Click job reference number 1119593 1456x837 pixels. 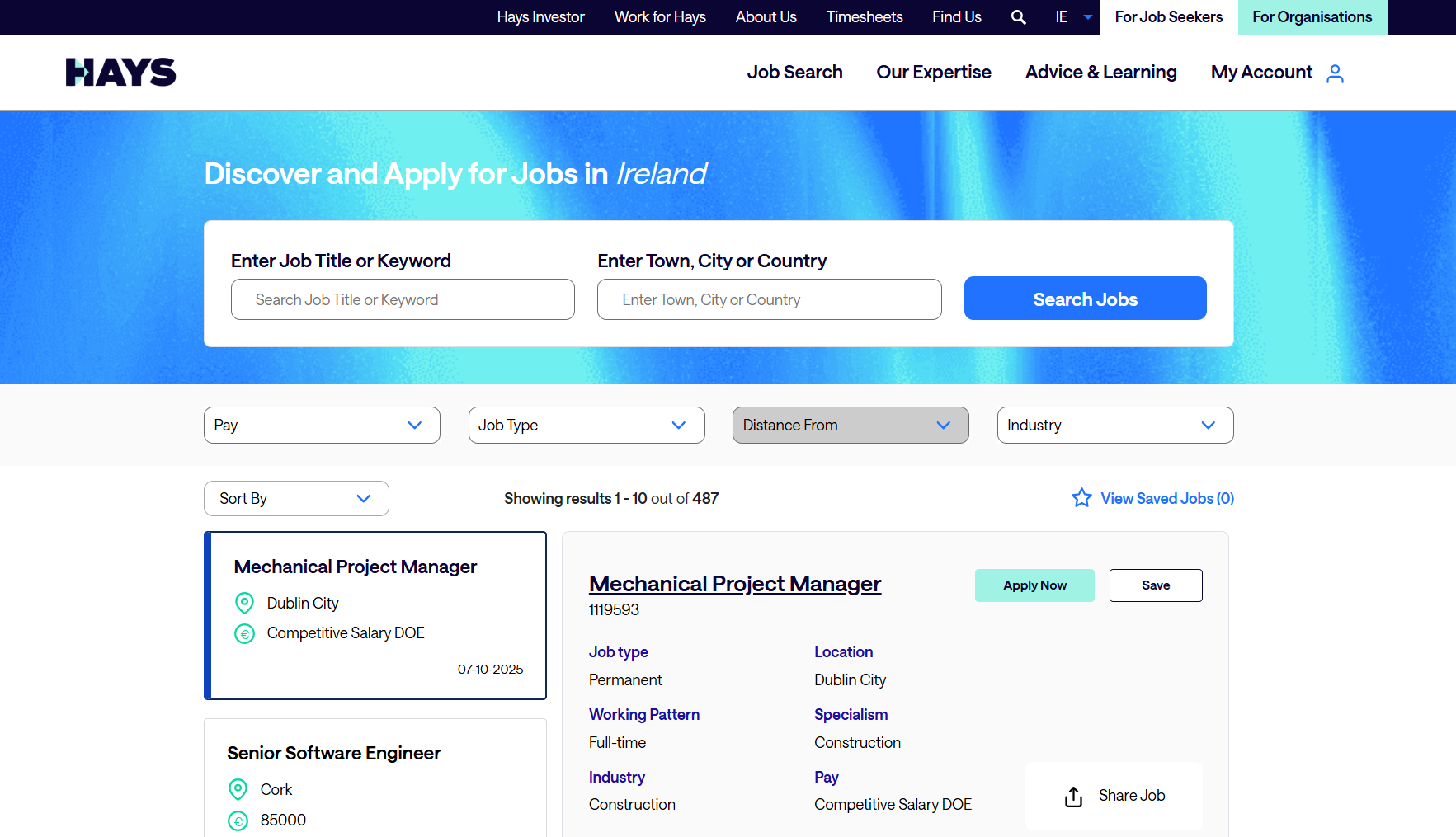click(614, 610)
